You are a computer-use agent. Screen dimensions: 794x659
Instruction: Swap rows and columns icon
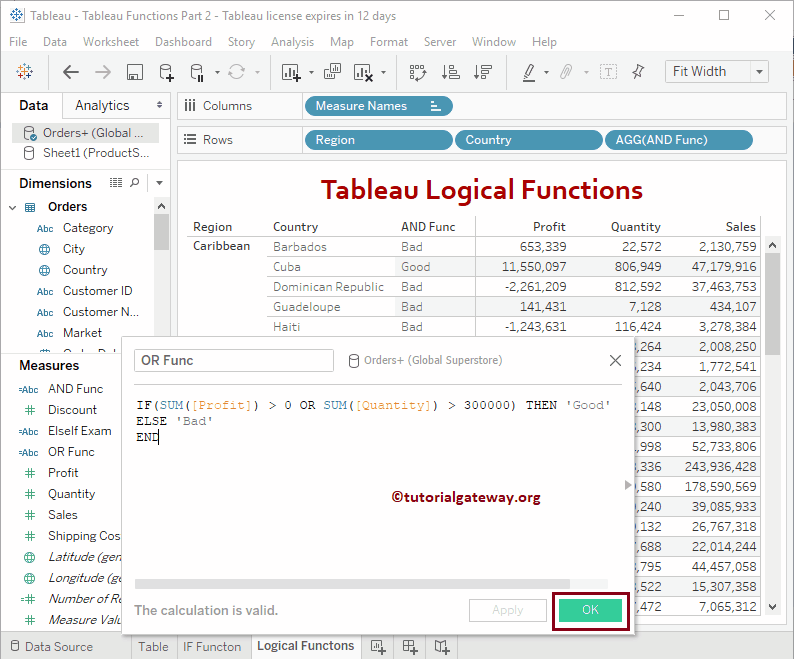click(x=418, y=72)
